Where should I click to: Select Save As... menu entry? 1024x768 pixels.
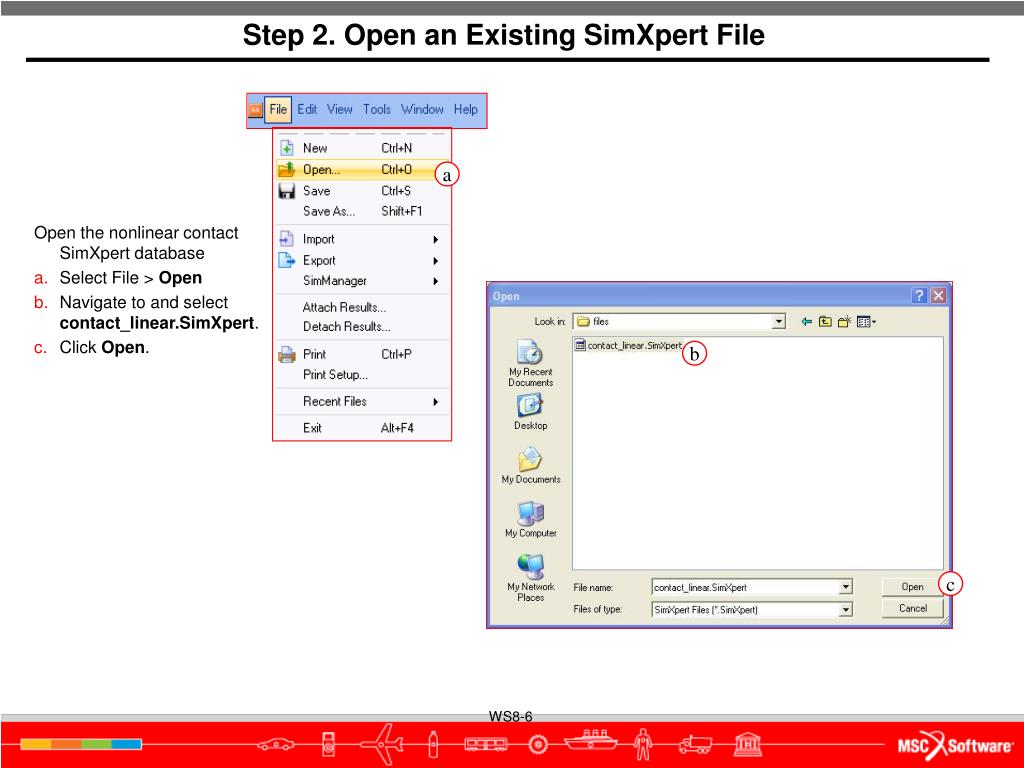pyautogui.click(x=362, y=212)
